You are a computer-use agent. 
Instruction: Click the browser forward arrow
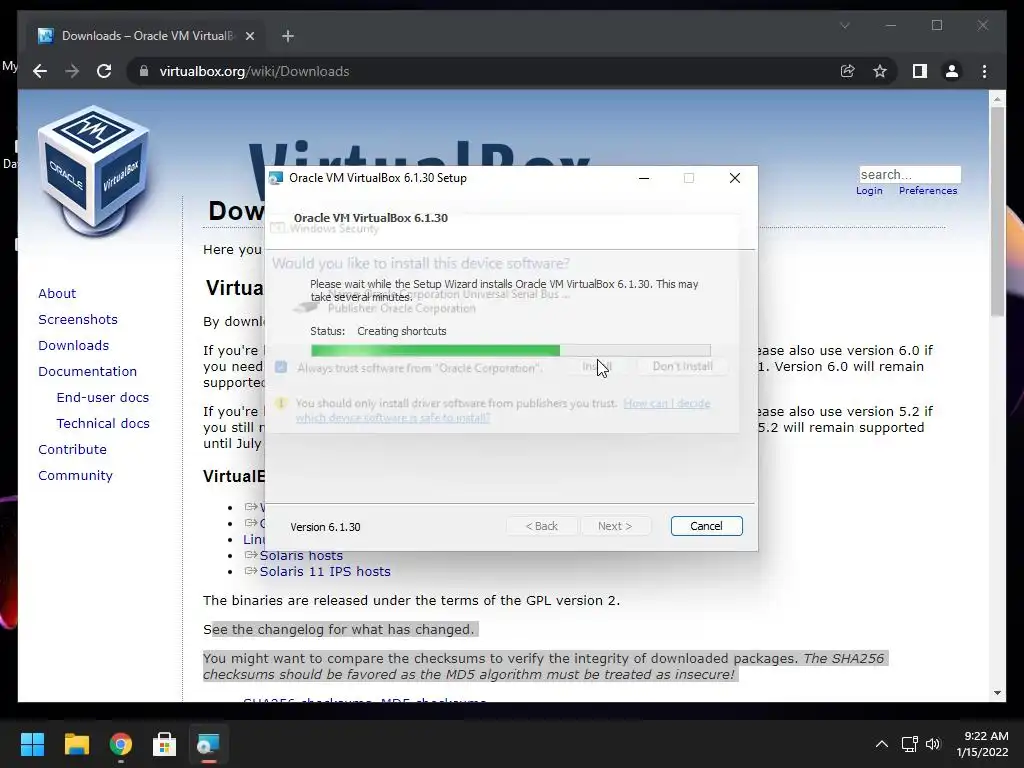[x=72, y=71]
